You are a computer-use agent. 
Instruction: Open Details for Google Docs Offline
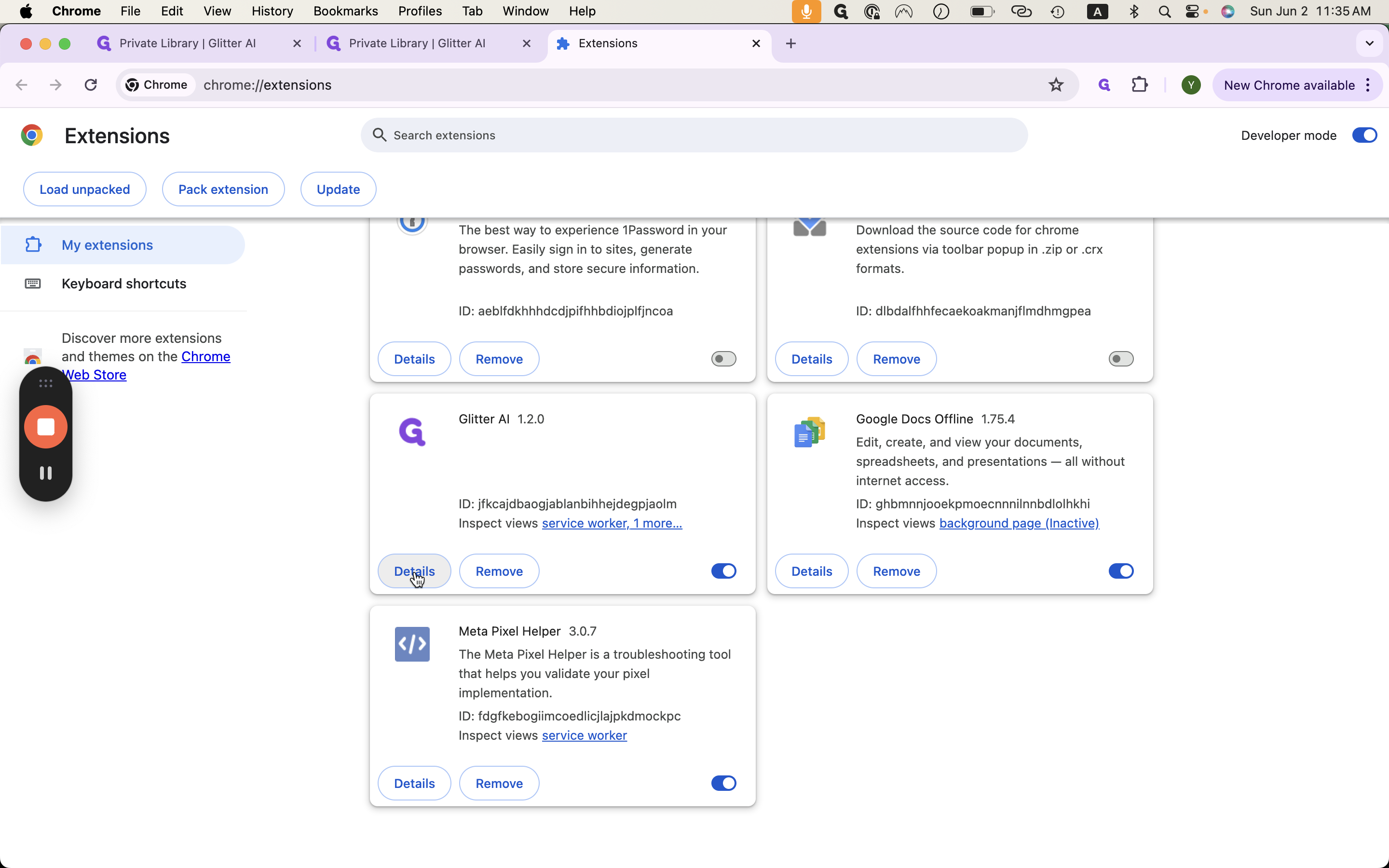pos(812,571)
